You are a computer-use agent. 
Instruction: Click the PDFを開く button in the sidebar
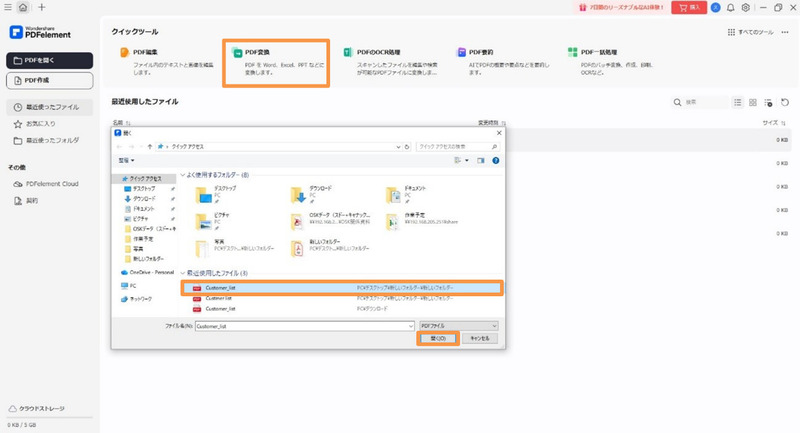(49, 60)
